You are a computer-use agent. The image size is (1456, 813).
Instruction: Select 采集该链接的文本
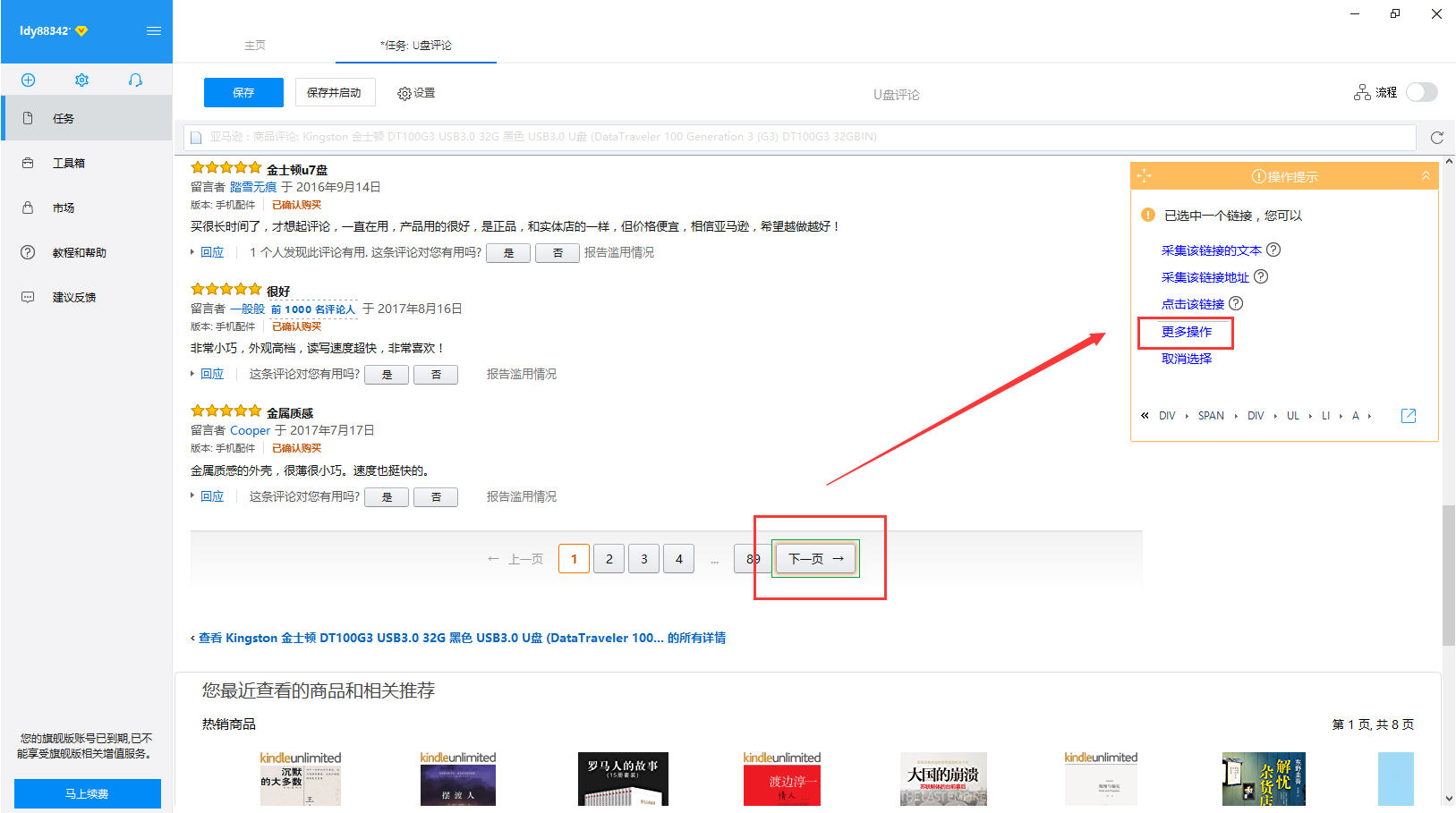click(1212, 250)
